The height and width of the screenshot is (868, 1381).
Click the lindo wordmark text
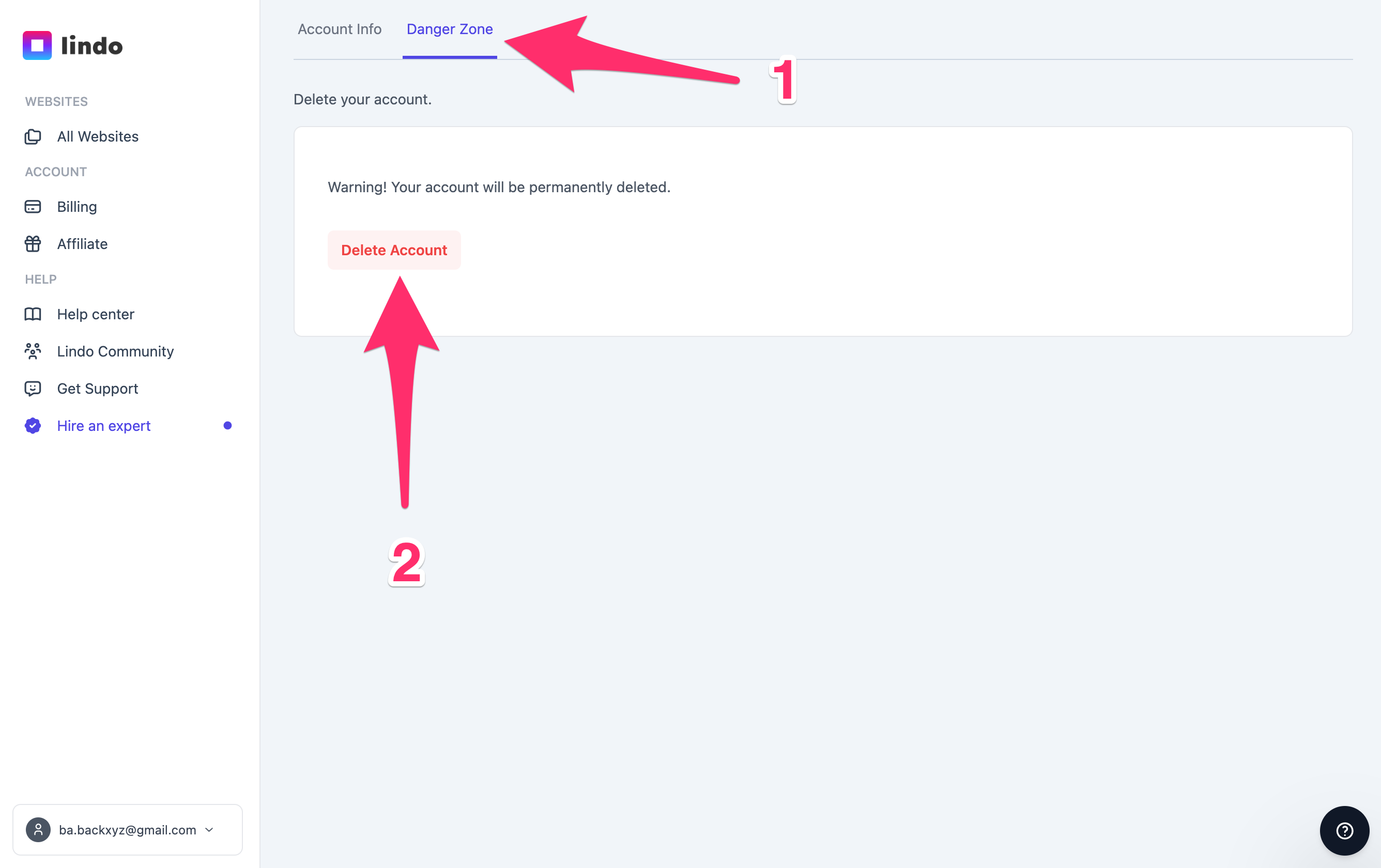point(92,46)
